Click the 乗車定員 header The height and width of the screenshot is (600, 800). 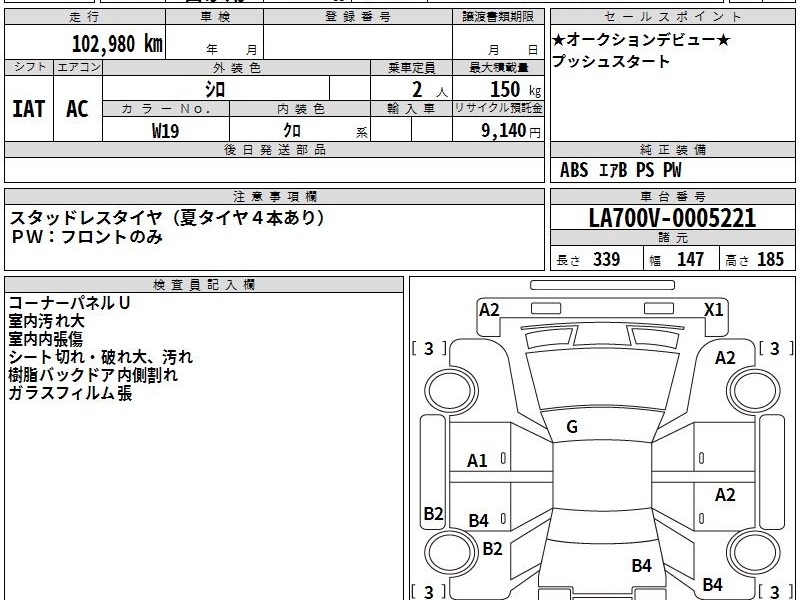411,68
